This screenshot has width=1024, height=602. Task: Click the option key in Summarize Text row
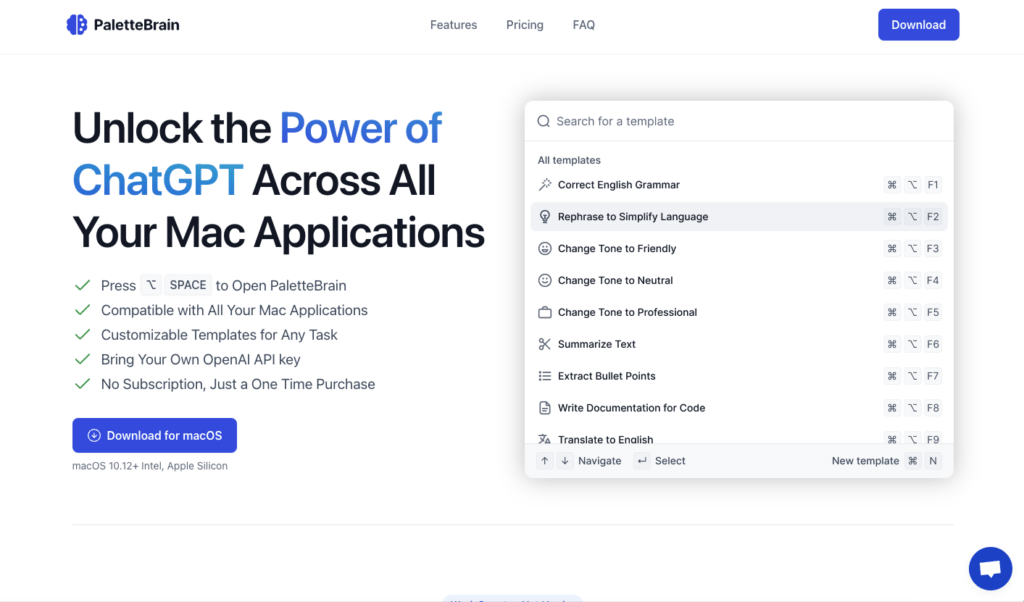click(912, 344)
